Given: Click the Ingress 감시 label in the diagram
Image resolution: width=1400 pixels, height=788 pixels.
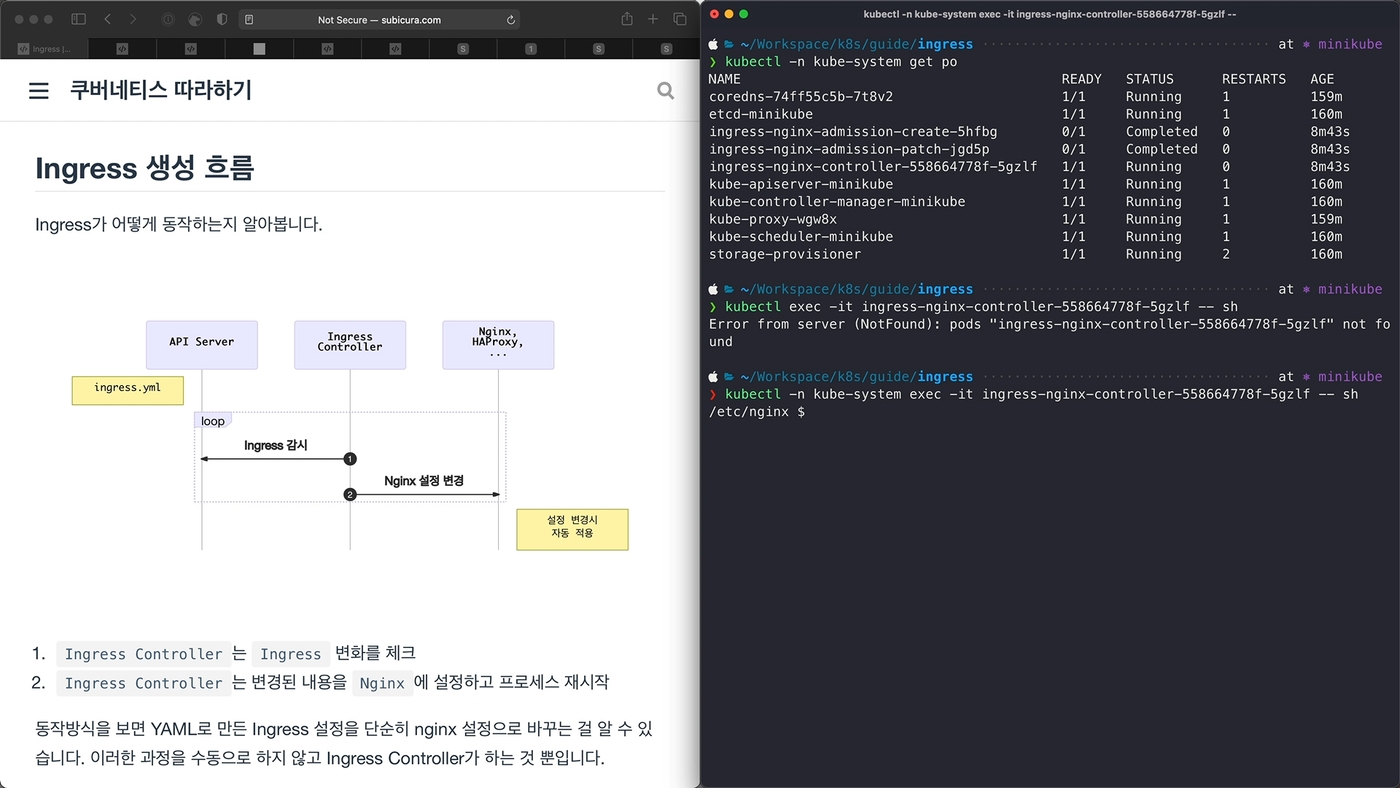Looking at the screenshot, I should point(276,445).
